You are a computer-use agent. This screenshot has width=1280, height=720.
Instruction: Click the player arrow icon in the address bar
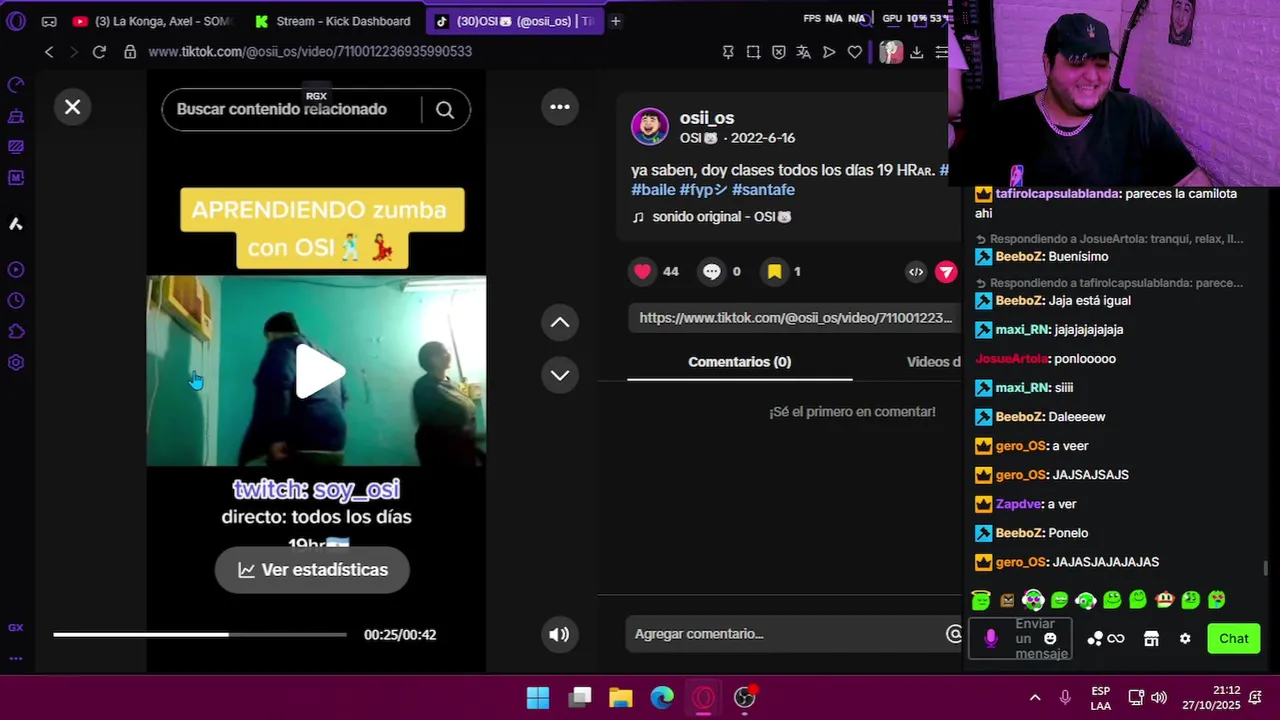click(x=829, y=52)
